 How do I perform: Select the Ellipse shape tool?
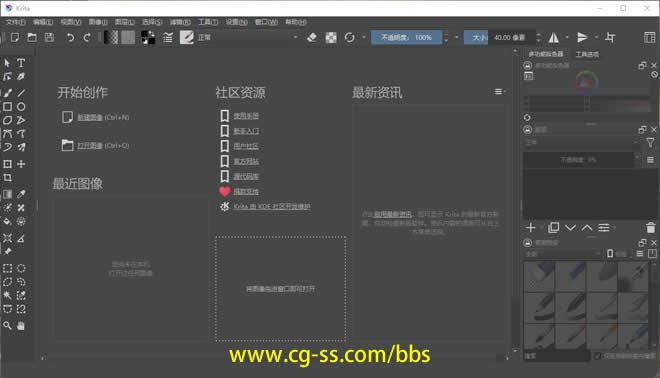coord(21,106)
